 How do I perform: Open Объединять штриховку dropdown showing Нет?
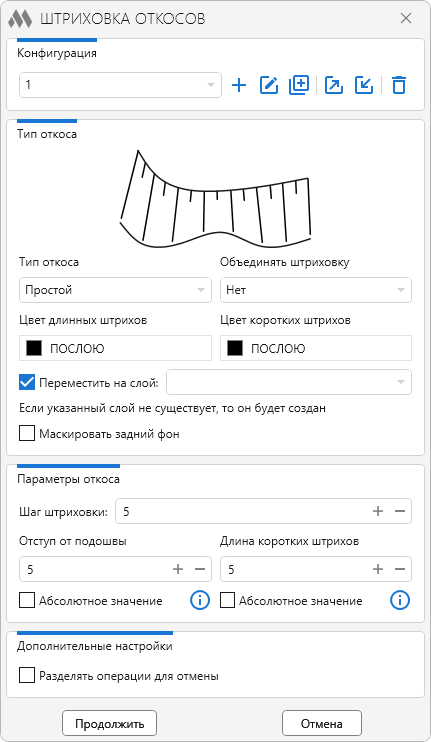click(x=316, y=290)
